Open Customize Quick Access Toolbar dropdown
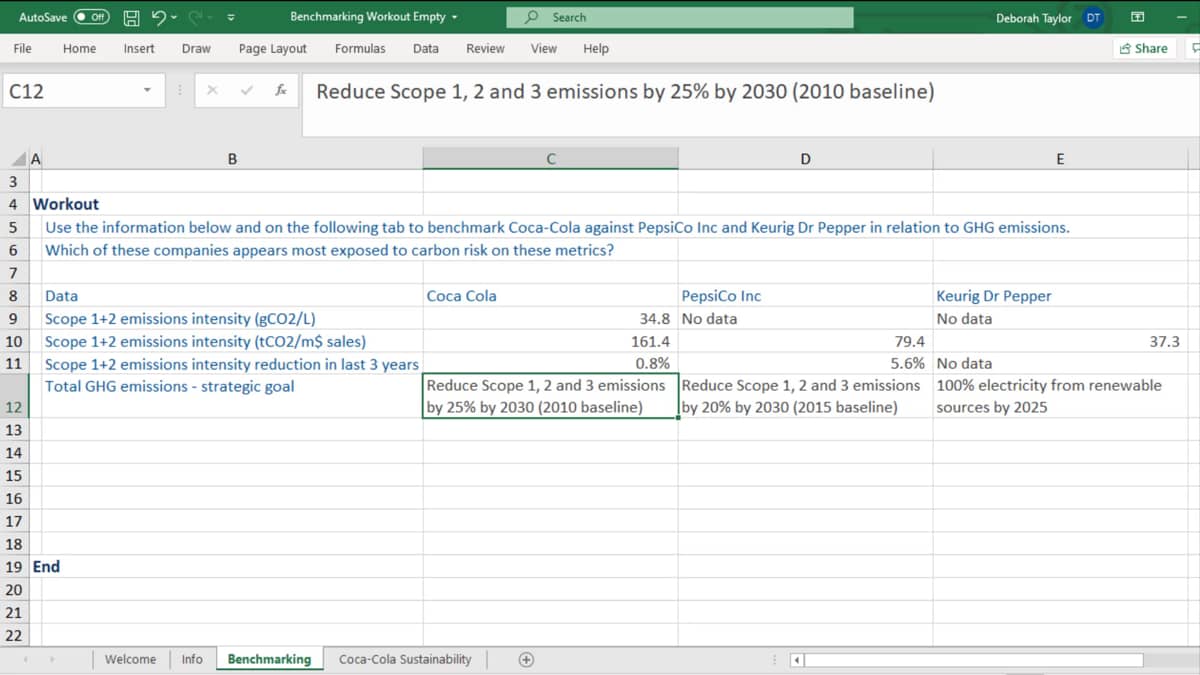This screenshot has height=675, width=1200. (231, 17)
